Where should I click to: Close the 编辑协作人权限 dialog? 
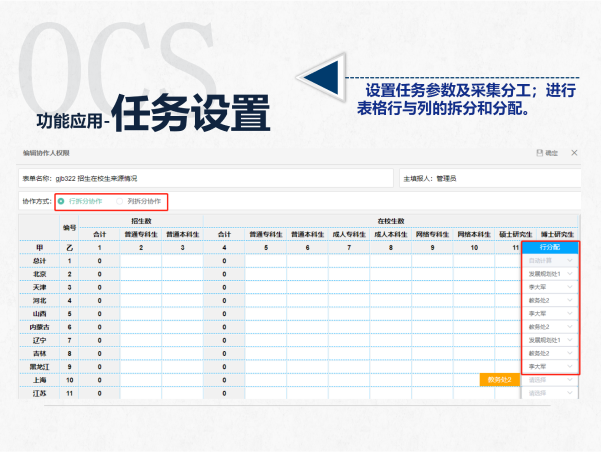pyautogui.click(x=574, y=153)
